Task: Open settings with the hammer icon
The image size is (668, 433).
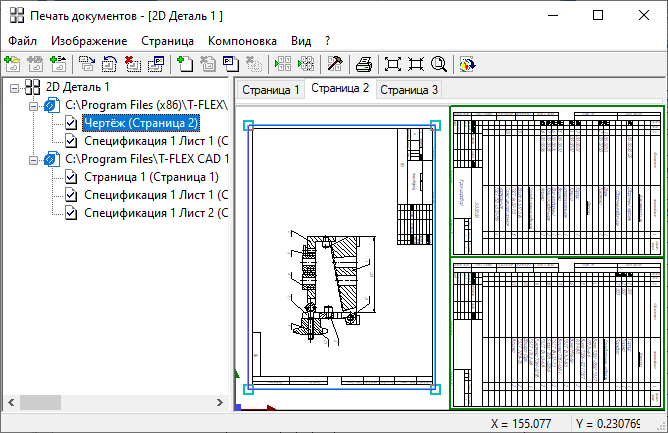Action: [x=335, y=64]
